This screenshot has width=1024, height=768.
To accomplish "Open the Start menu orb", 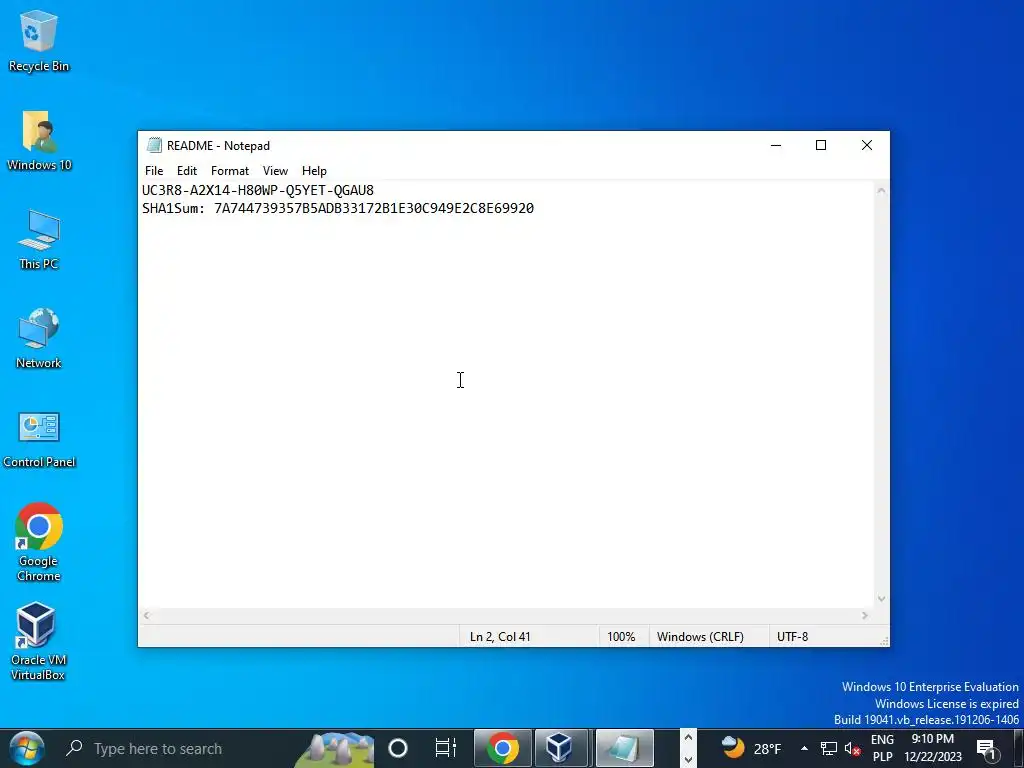I will pyautogui.click(x=27, y=748).
